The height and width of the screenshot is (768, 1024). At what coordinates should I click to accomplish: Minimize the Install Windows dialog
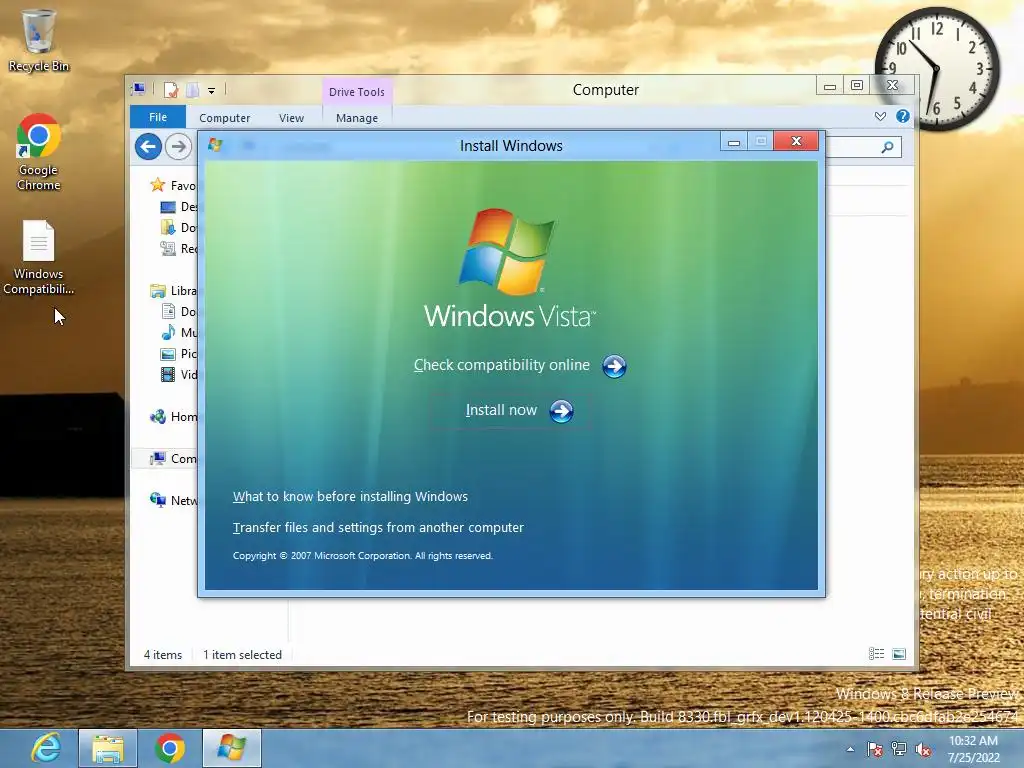734,142
